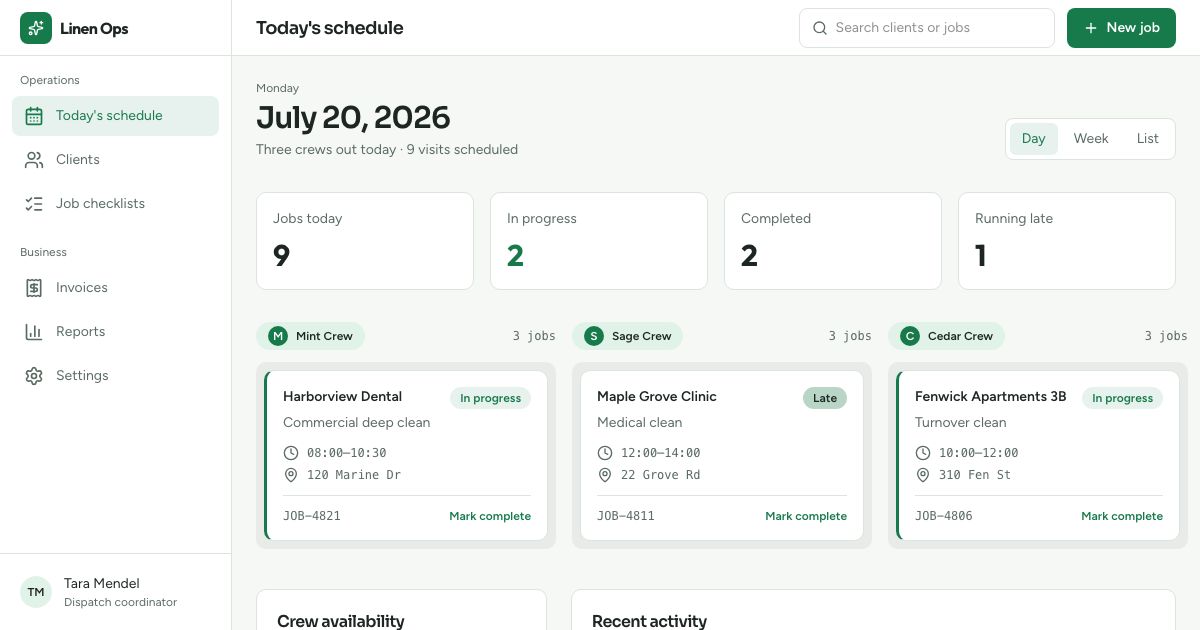The height and width of the screenshot is (630, 1200).
Task: Click the Tara Mendel user name
Action: coord(102,584)
